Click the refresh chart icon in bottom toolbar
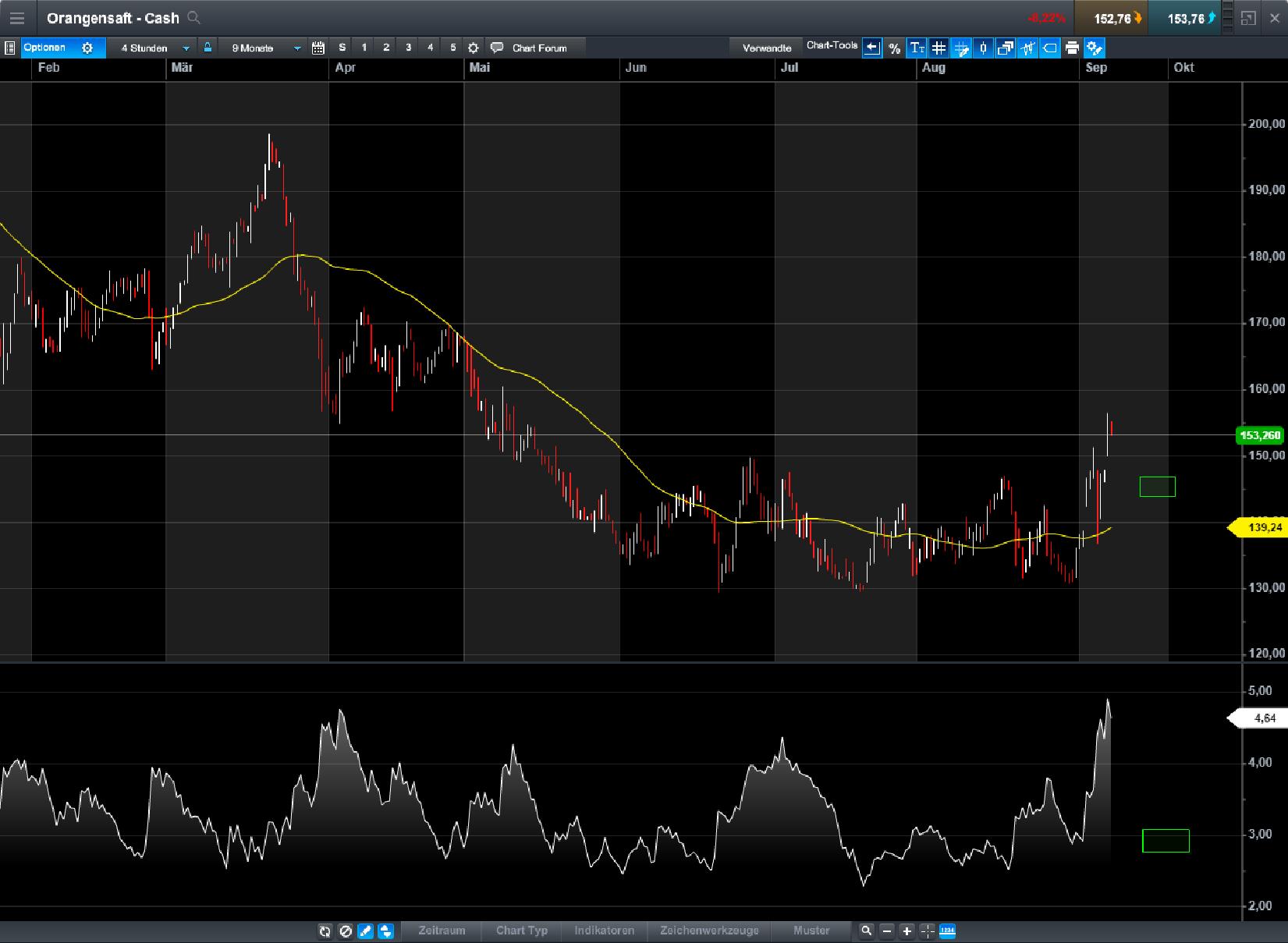The width and height of the screenshot is (1288, 943). coord(325,931)
